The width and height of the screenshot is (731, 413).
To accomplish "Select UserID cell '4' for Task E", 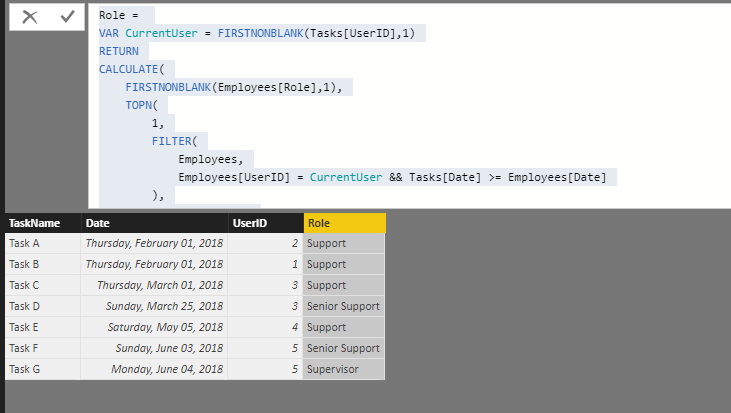I will click(x=266, y=327).
